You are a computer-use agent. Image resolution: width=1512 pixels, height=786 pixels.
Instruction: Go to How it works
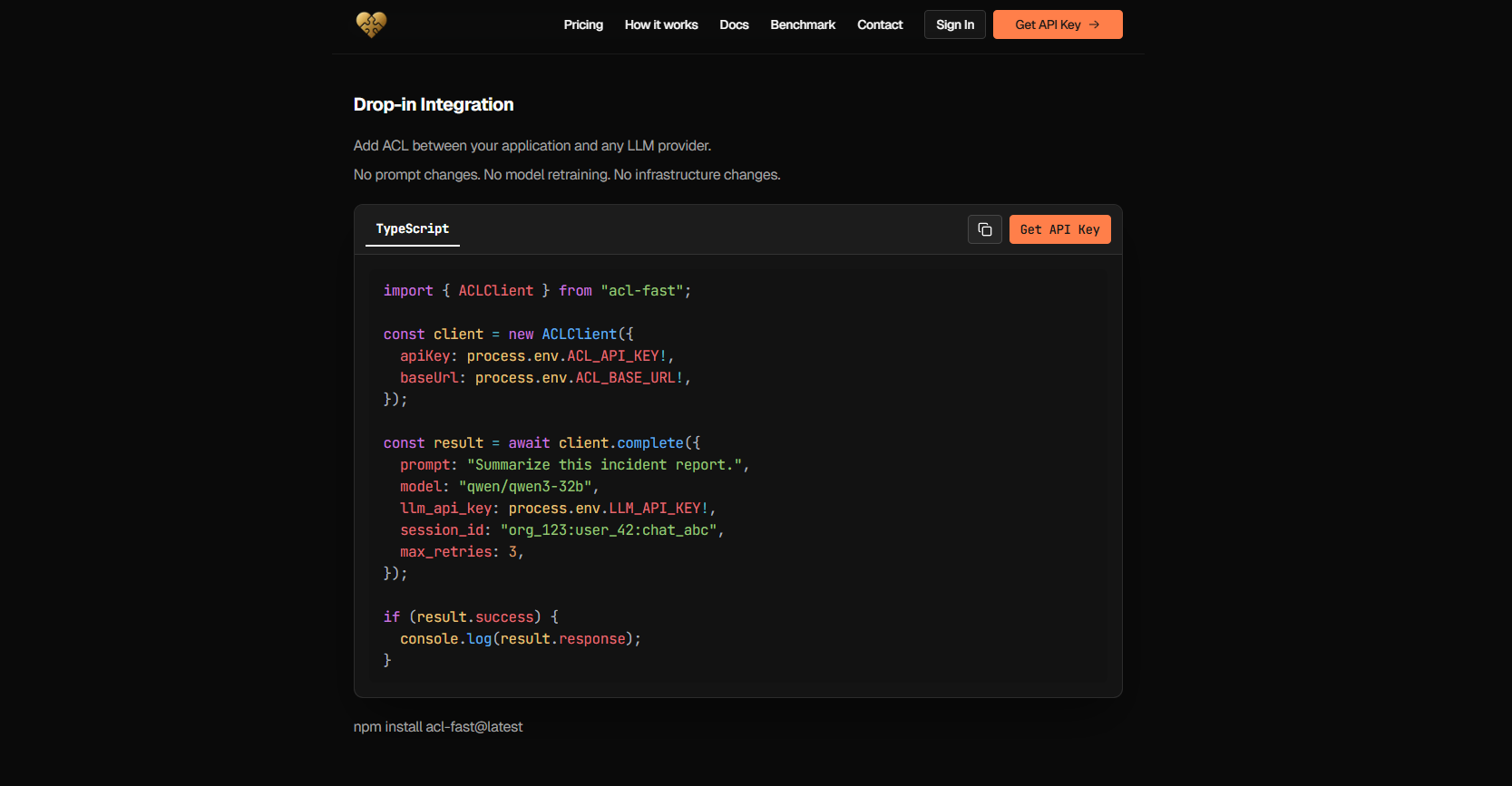661,24
